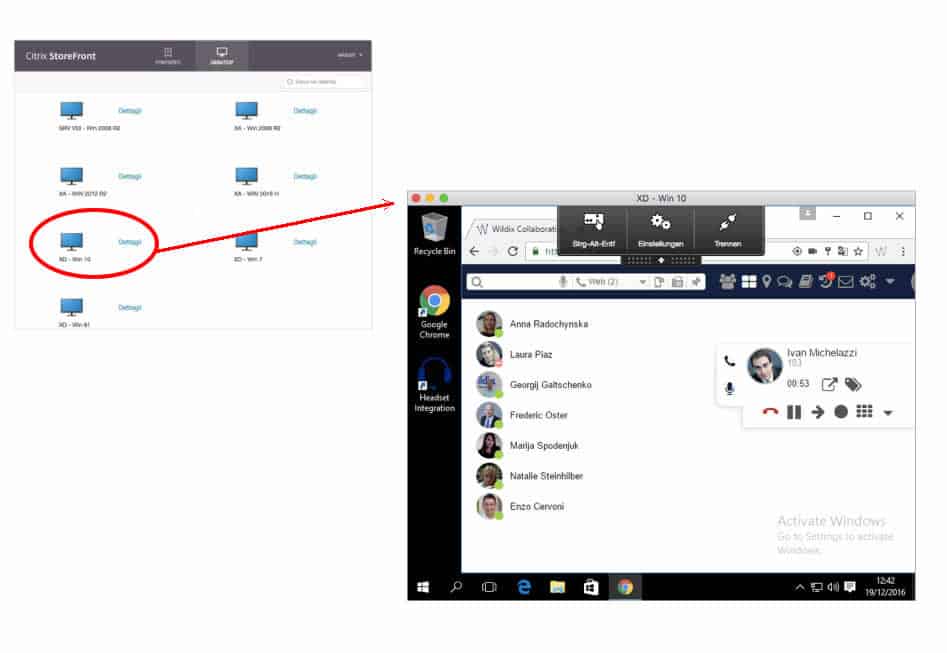Open the voicemail envelope icon
947x653 pixels.
click(845, 281)
